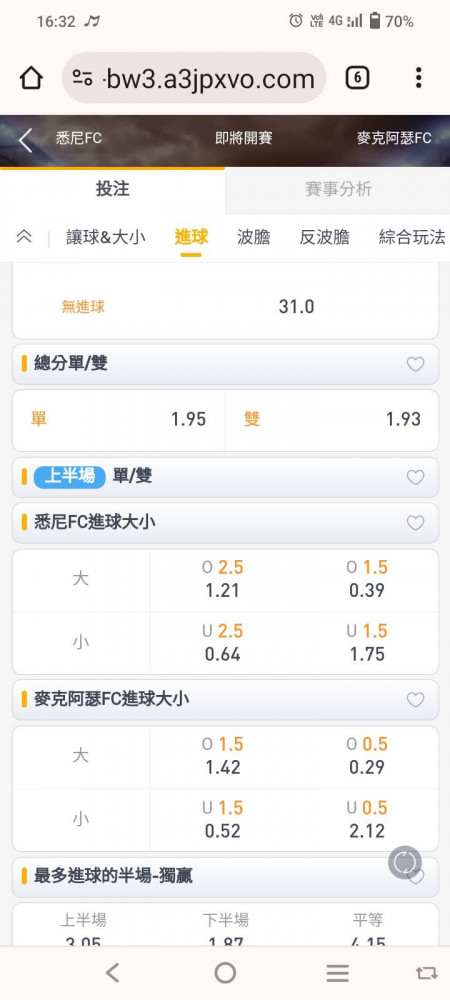450x1000 pixels.
Task: Open the browser three-dot menu
Action: [x=418, y=78]
